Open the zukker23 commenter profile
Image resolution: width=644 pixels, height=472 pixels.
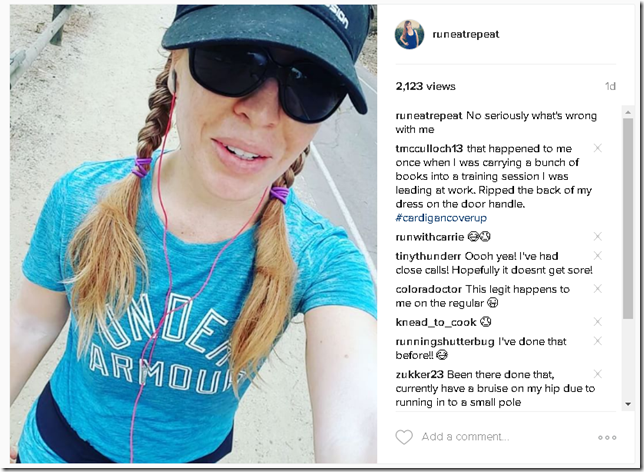(x=419, y=375)
